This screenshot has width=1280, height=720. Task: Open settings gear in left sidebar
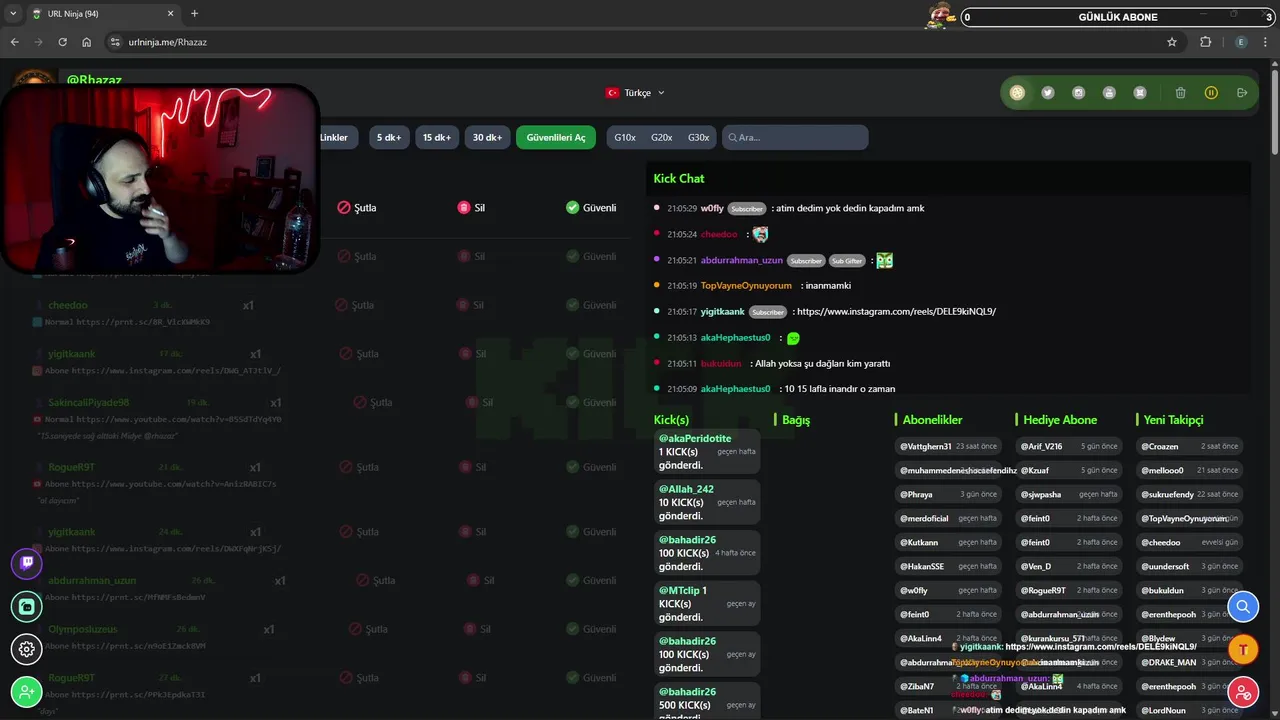coord(27,649)
